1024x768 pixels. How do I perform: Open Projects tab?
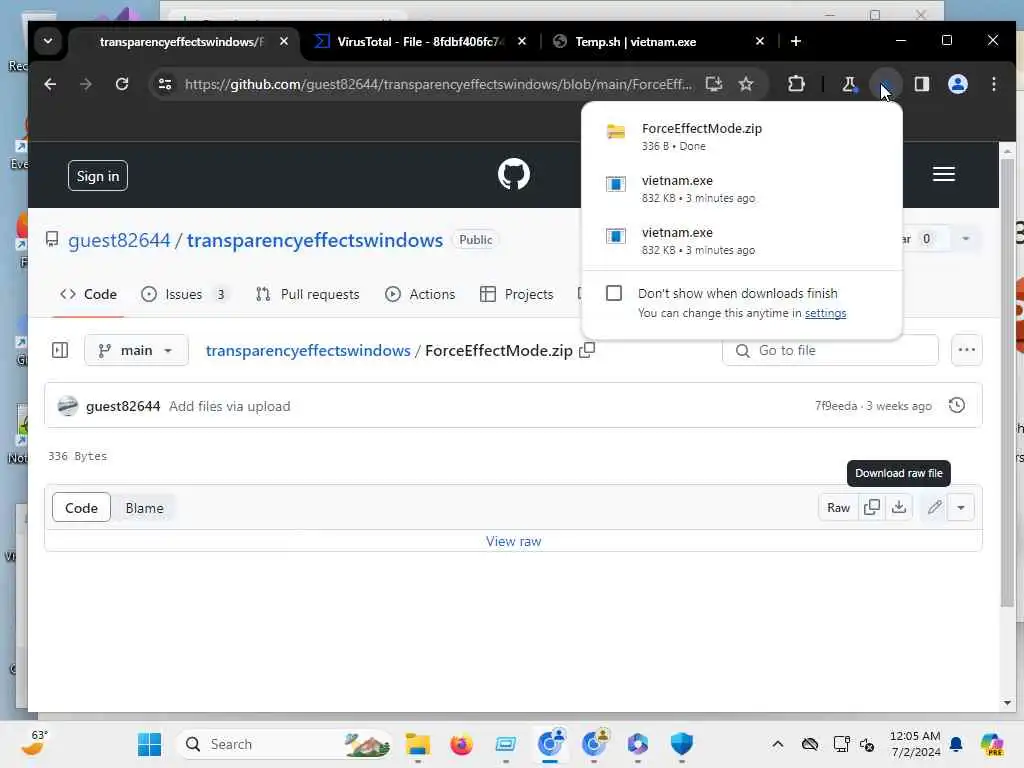517,295
